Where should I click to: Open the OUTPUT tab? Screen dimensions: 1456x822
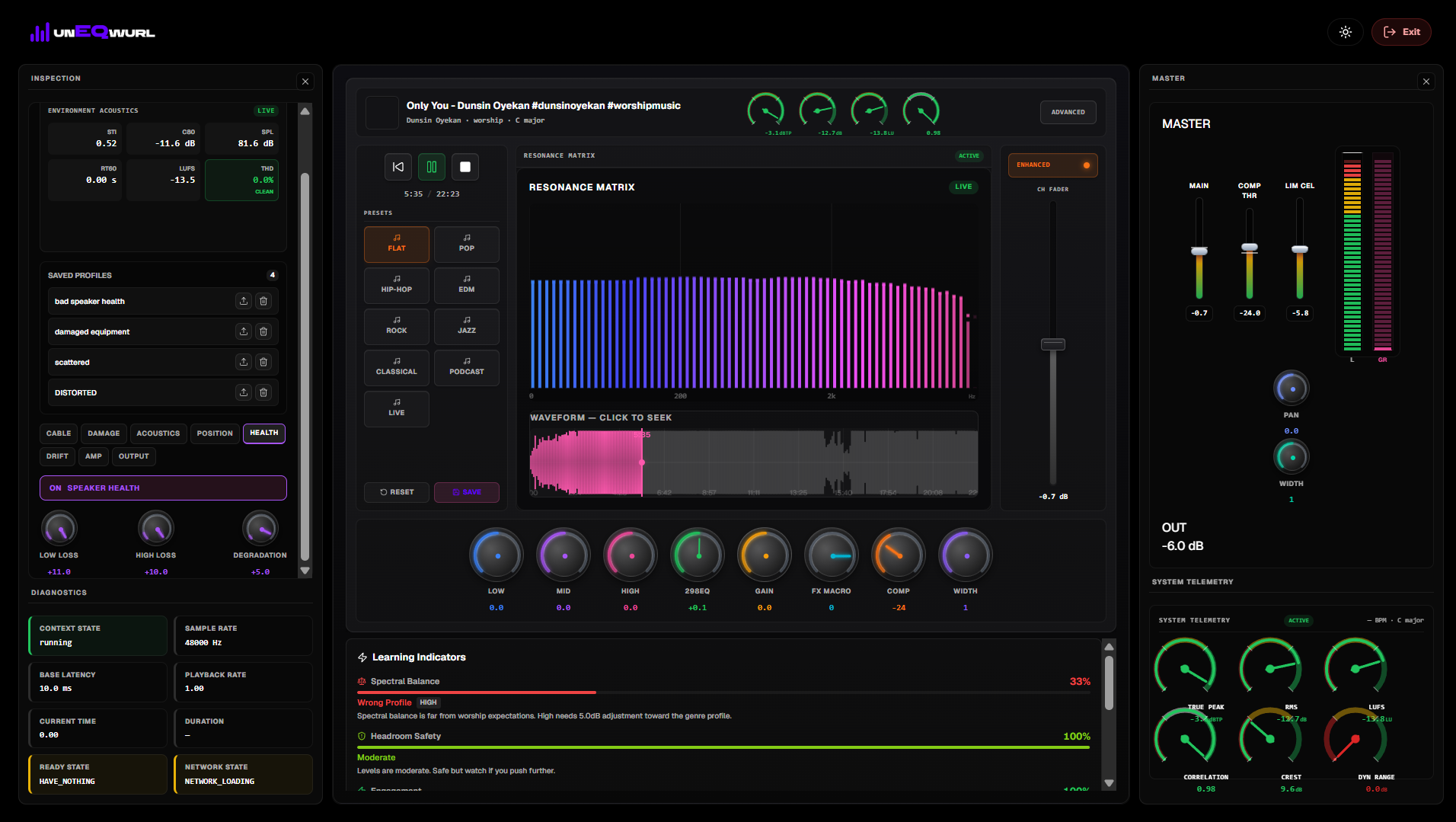point(134,456)
